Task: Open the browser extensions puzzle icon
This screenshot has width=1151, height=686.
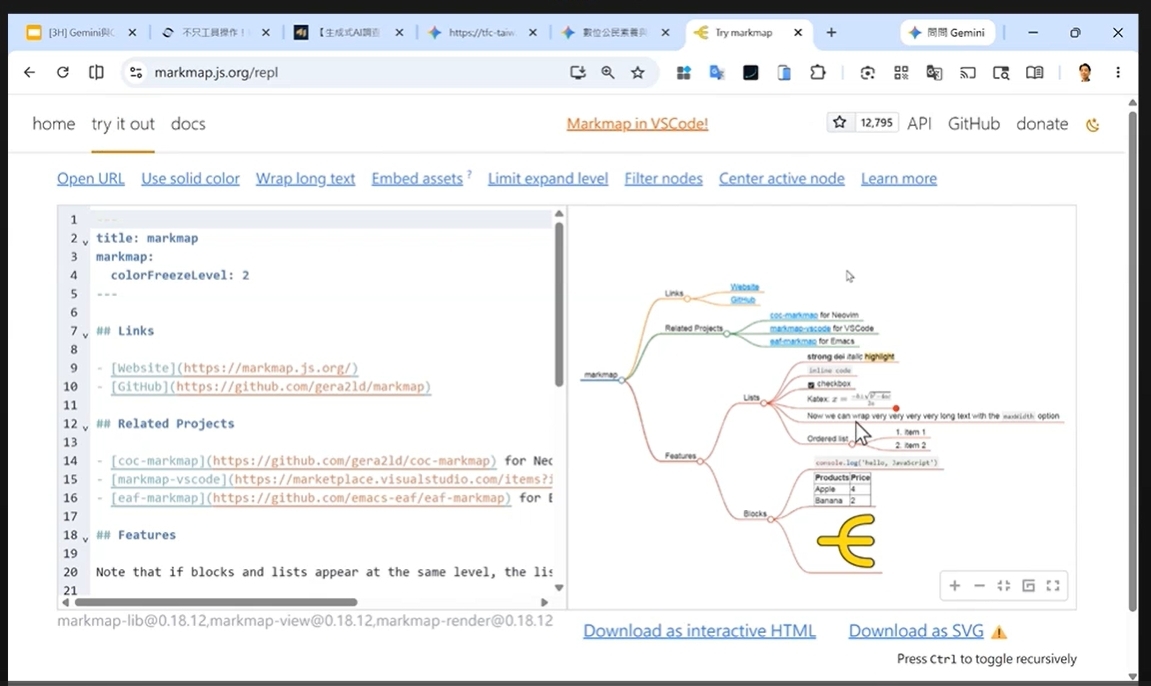Action: point(818,73)
